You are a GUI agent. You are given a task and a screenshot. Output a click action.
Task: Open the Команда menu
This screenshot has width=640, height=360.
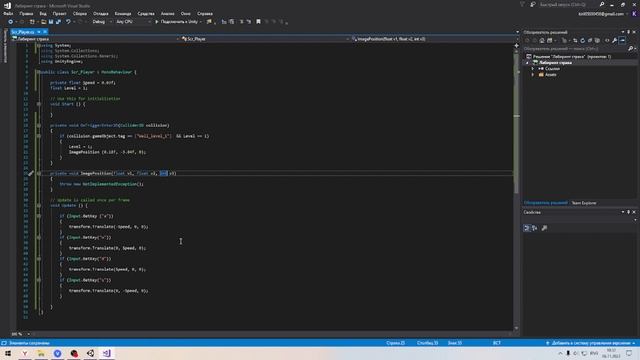click(123, 13)
